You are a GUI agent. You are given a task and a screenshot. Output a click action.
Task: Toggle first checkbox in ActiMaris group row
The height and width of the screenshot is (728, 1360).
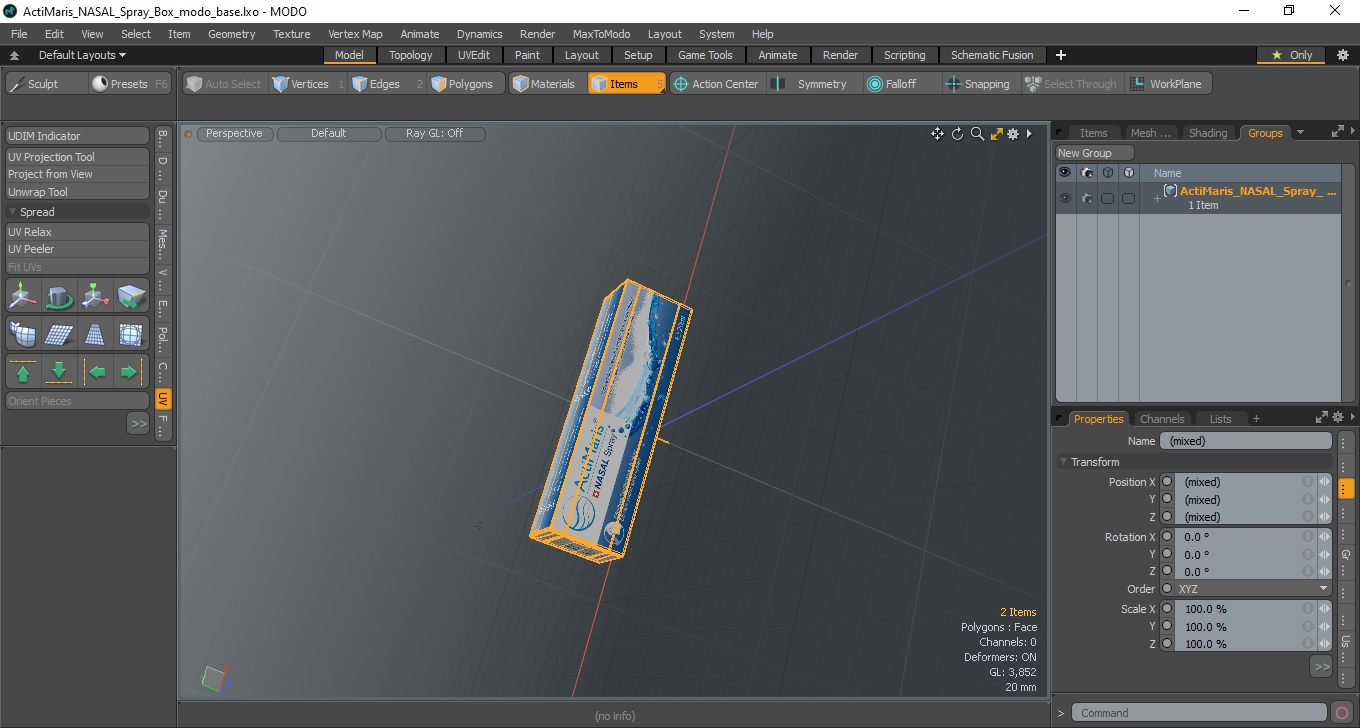pyautogui.click(x=1107, y=198)
